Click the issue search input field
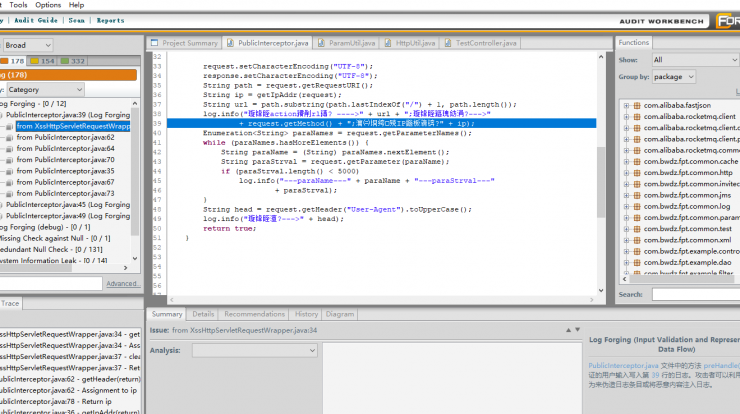The height and width of the screenshot is (414, 740). click(x=50, y=283)
